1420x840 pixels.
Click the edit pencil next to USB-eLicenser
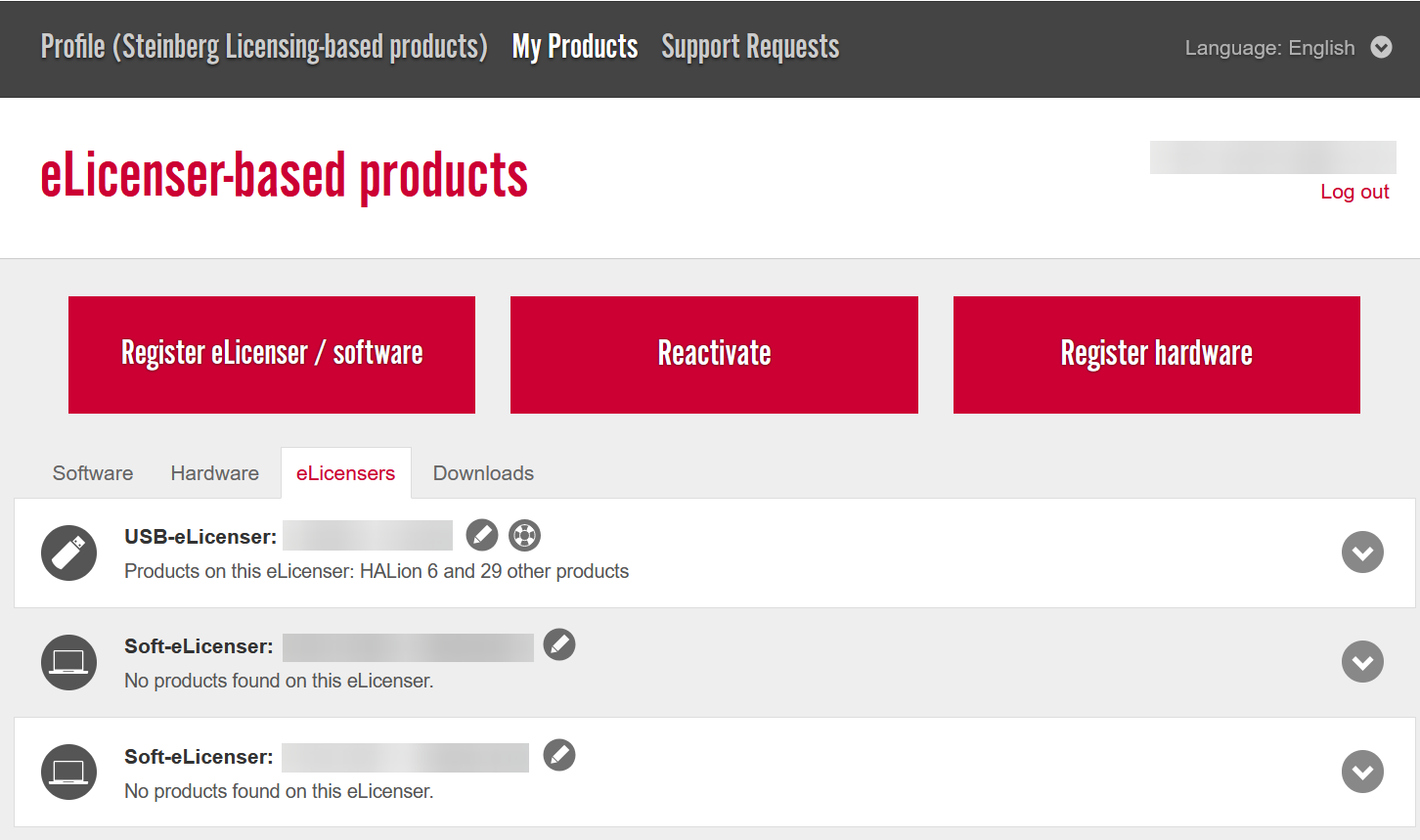[481, 535]
